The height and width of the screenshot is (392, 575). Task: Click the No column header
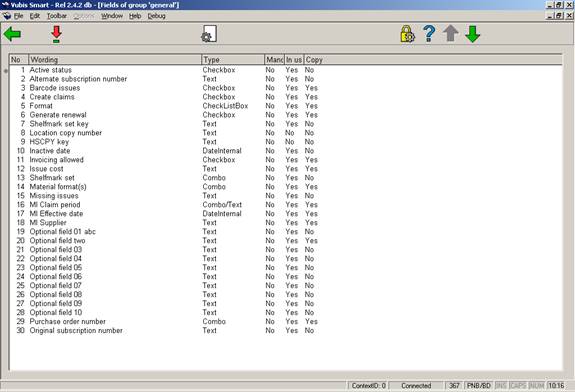(x=19, y=59)
